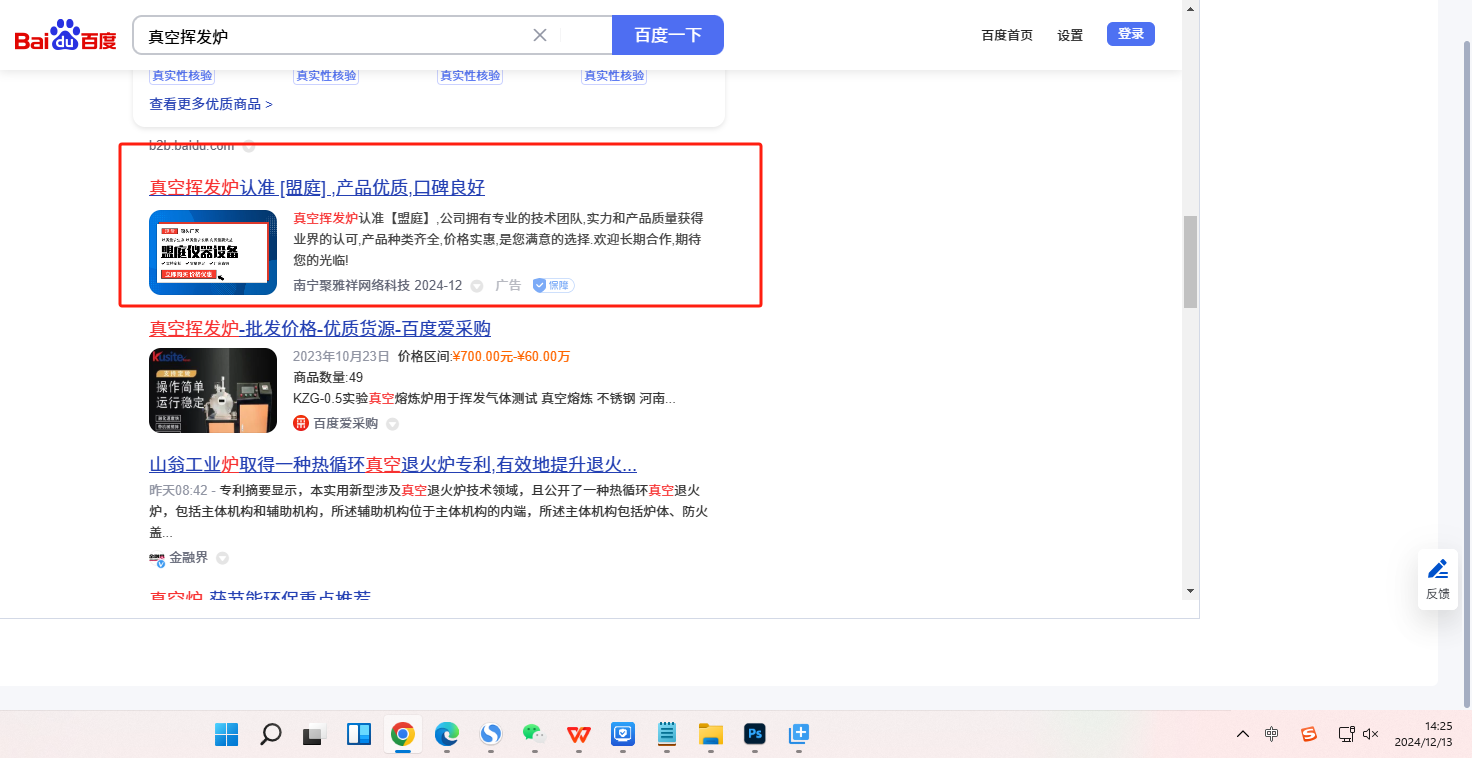The height and width of the screenshot is (758, 1472).
Task: Expand the hidden system tray icons chevron
Action: [x=1243, y=734]
